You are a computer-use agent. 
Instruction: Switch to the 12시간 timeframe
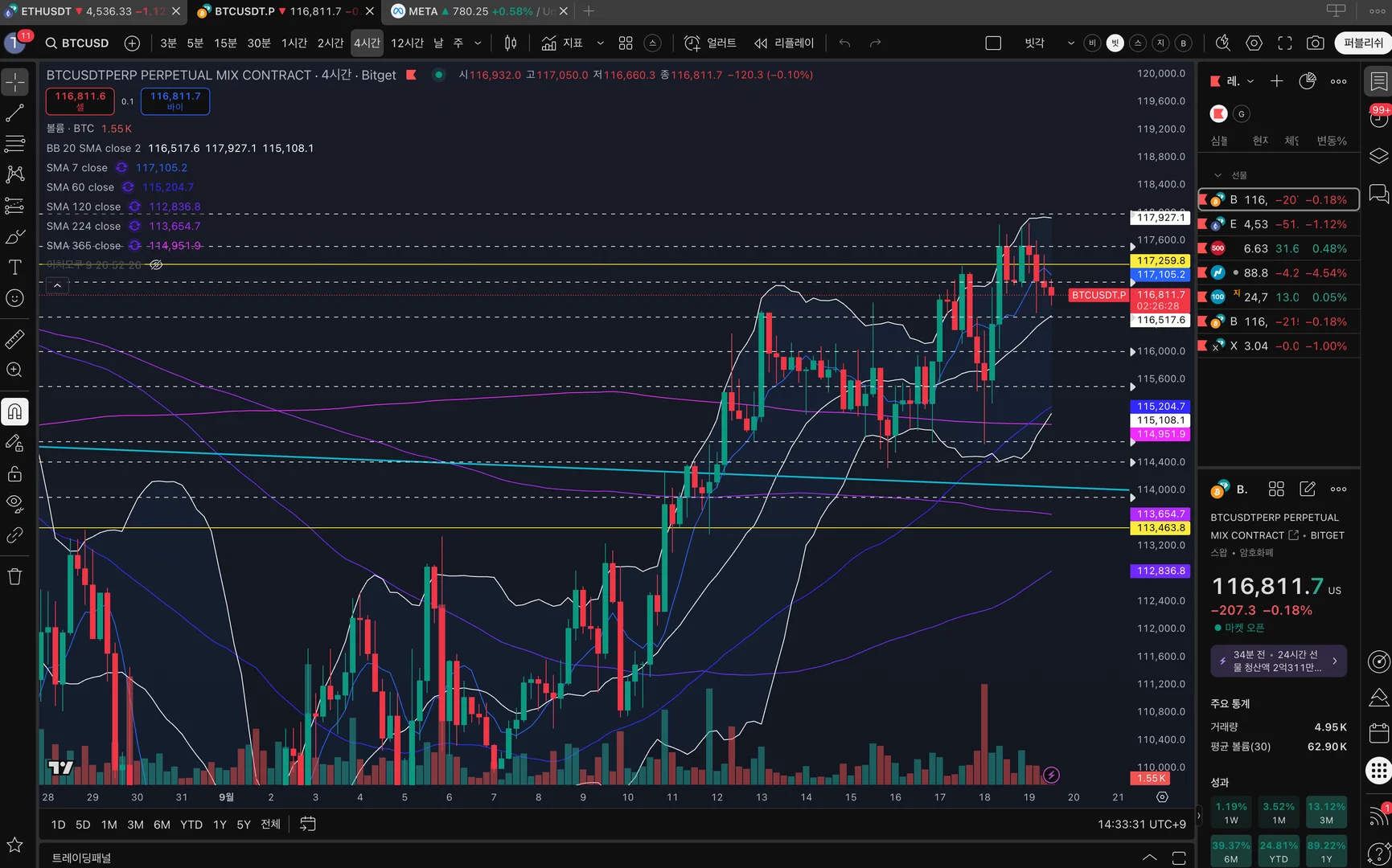point(407,43)
